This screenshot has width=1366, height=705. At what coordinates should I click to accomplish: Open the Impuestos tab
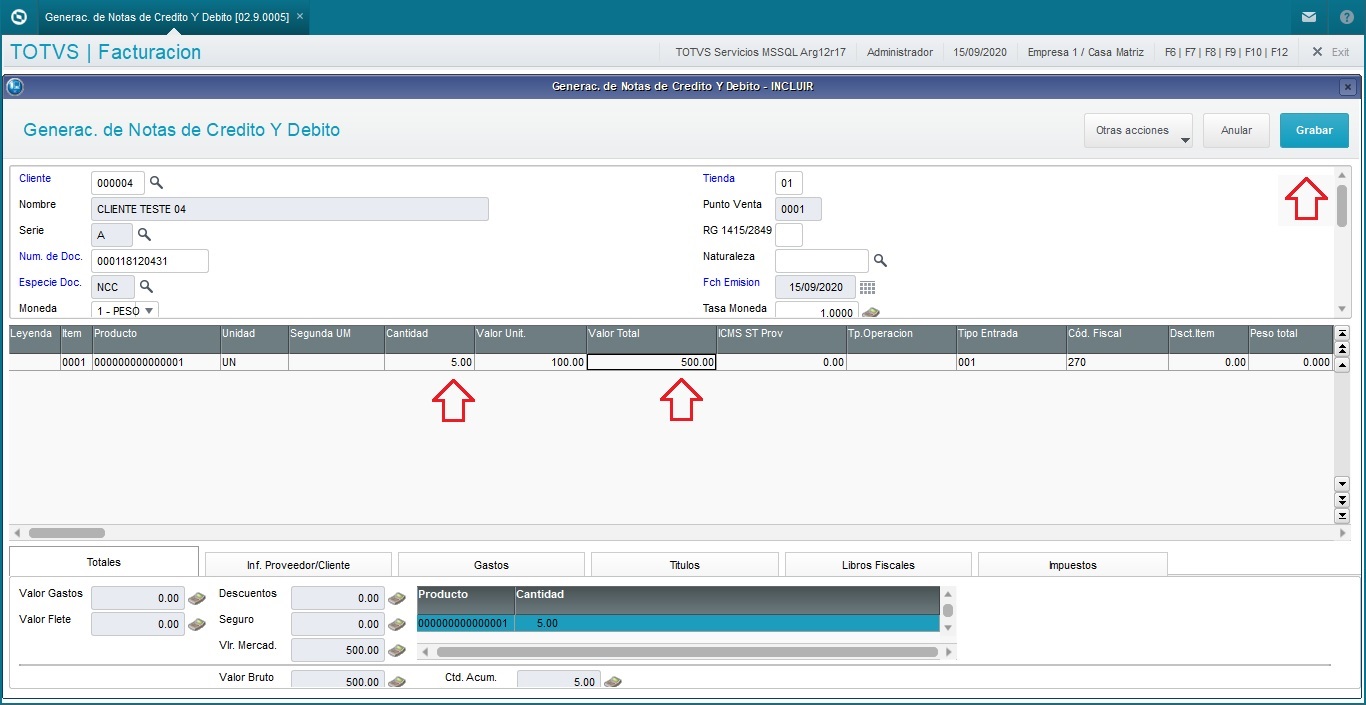pos(1073,565)
